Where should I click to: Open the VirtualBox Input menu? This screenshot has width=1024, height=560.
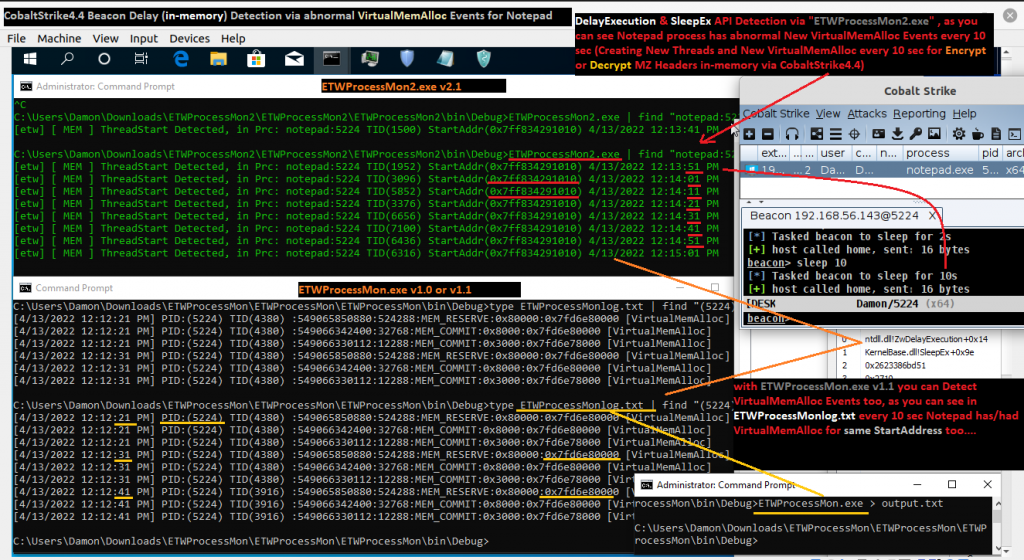tap(144, 39)
